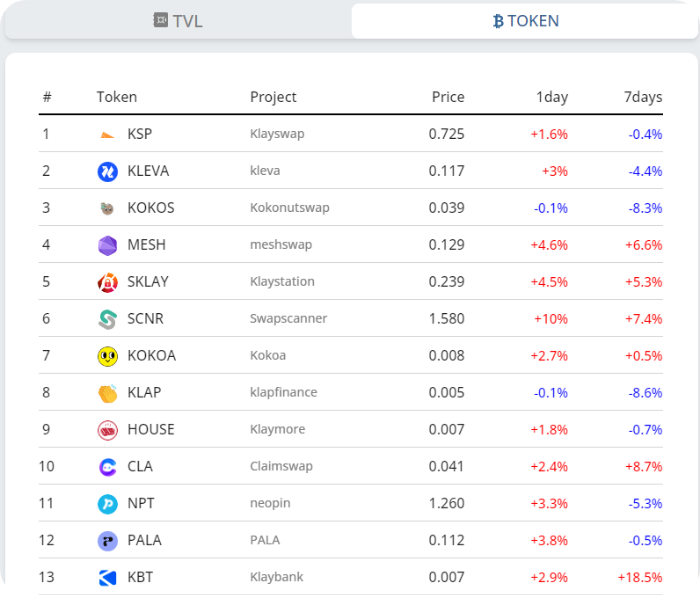The image size is (700, 595).
Task: Click the KLEVA token logo icon
Action: pos(107,171)
